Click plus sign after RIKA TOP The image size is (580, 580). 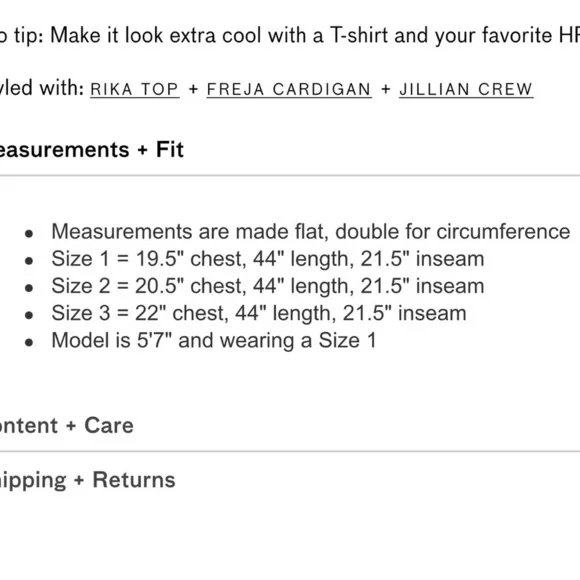click(193, 90)
